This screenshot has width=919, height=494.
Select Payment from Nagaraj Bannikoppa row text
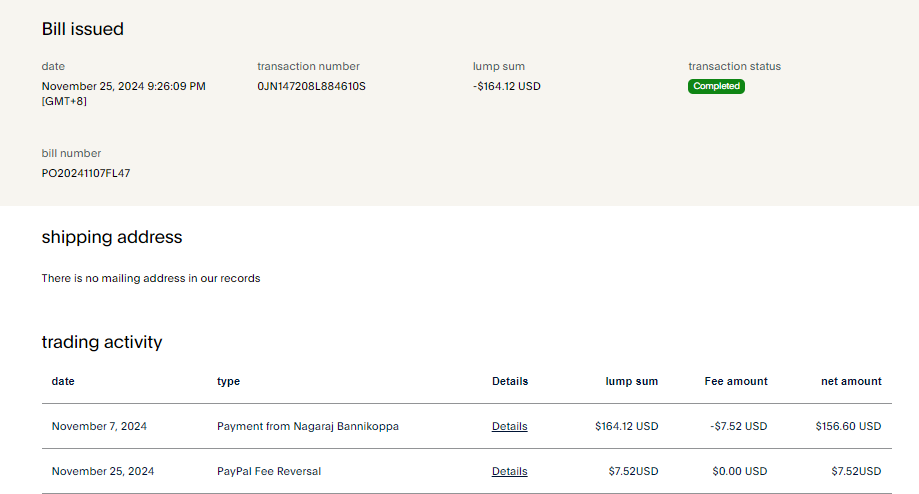(x=307, y=426)
